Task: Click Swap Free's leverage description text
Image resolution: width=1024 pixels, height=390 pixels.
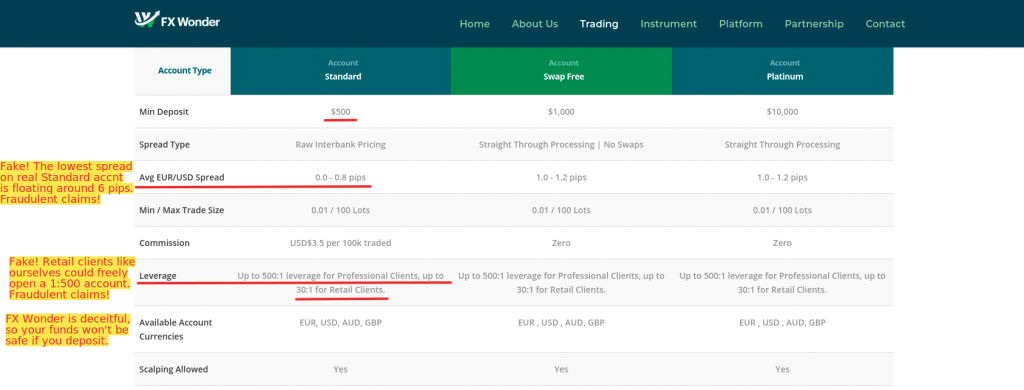Action: point(561,283)
